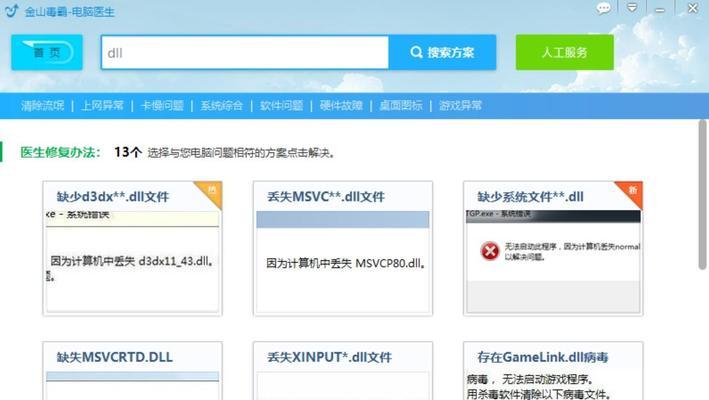Focus the search box containing dll
This screenshot has width=709, height=400.
(x=245, y=52)
